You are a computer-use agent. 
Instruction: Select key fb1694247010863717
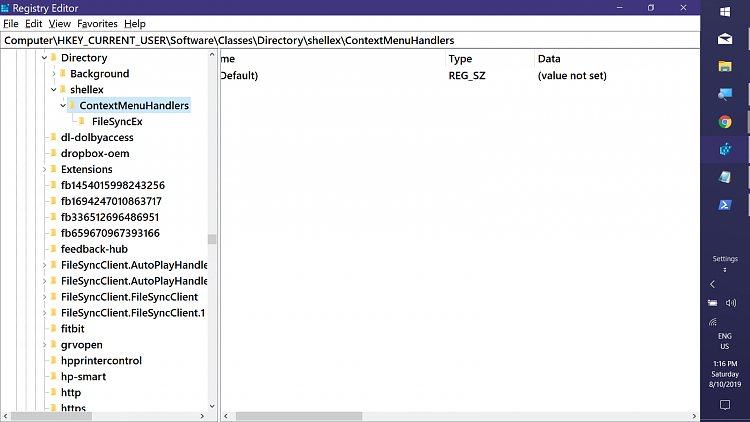[x=111, y=201]
